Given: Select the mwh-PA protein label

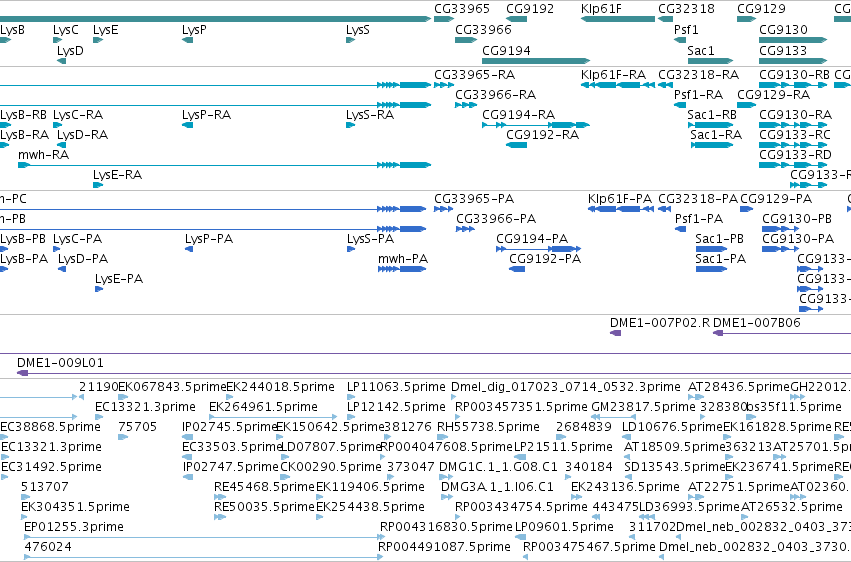Looking at the screenshot, I should (x=403, y=259).
